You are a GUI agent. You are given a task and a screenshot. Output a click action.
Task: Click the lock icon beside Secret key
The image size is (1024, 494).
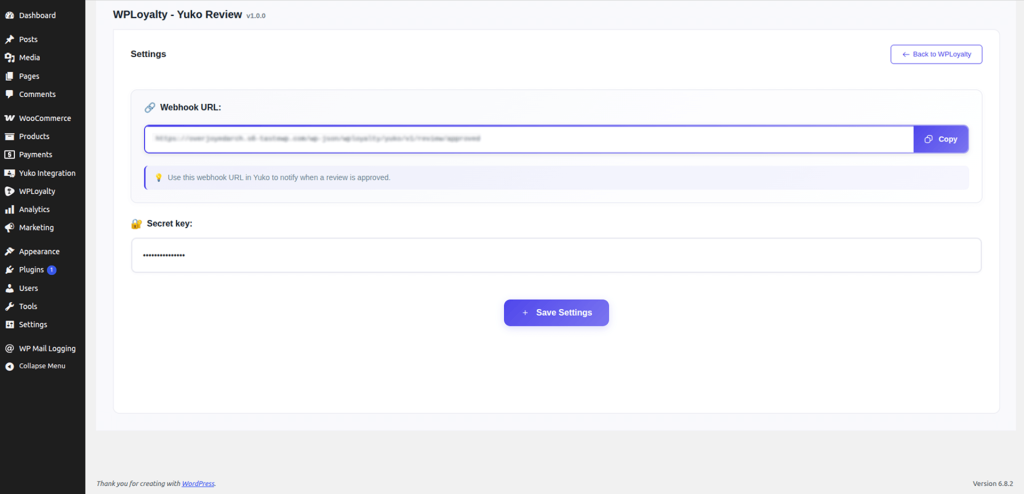136,223
